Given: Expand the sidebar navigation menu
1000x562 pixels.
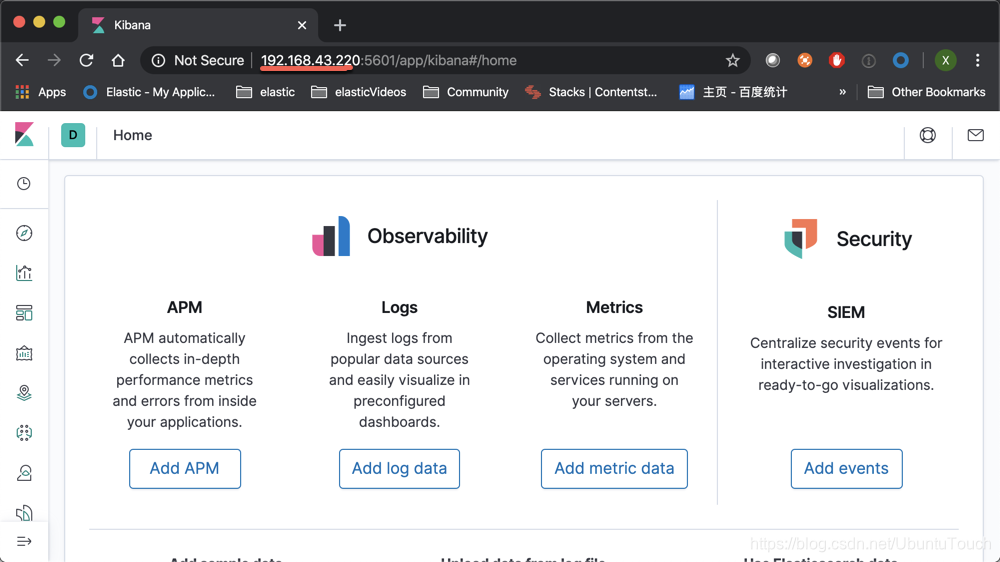Looking at the screenshot, I should pyautogui.click(x=24, y=542).
